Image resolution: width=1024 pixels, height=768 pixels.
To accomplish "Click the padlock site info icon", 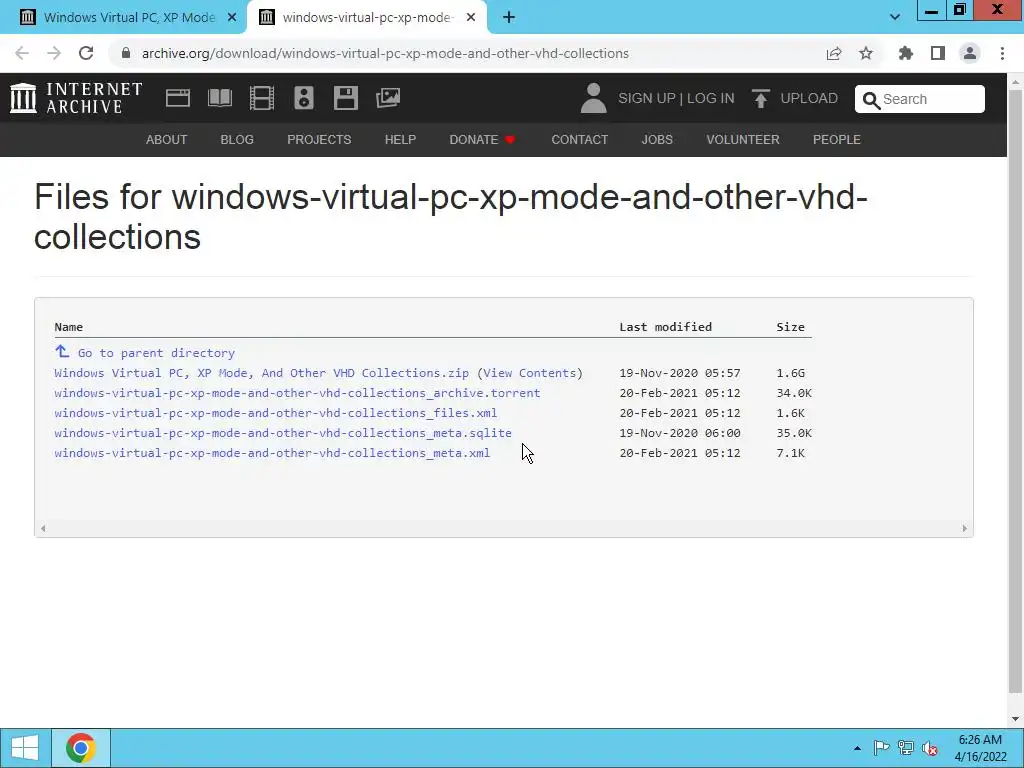I will click(x=125, y=54).
